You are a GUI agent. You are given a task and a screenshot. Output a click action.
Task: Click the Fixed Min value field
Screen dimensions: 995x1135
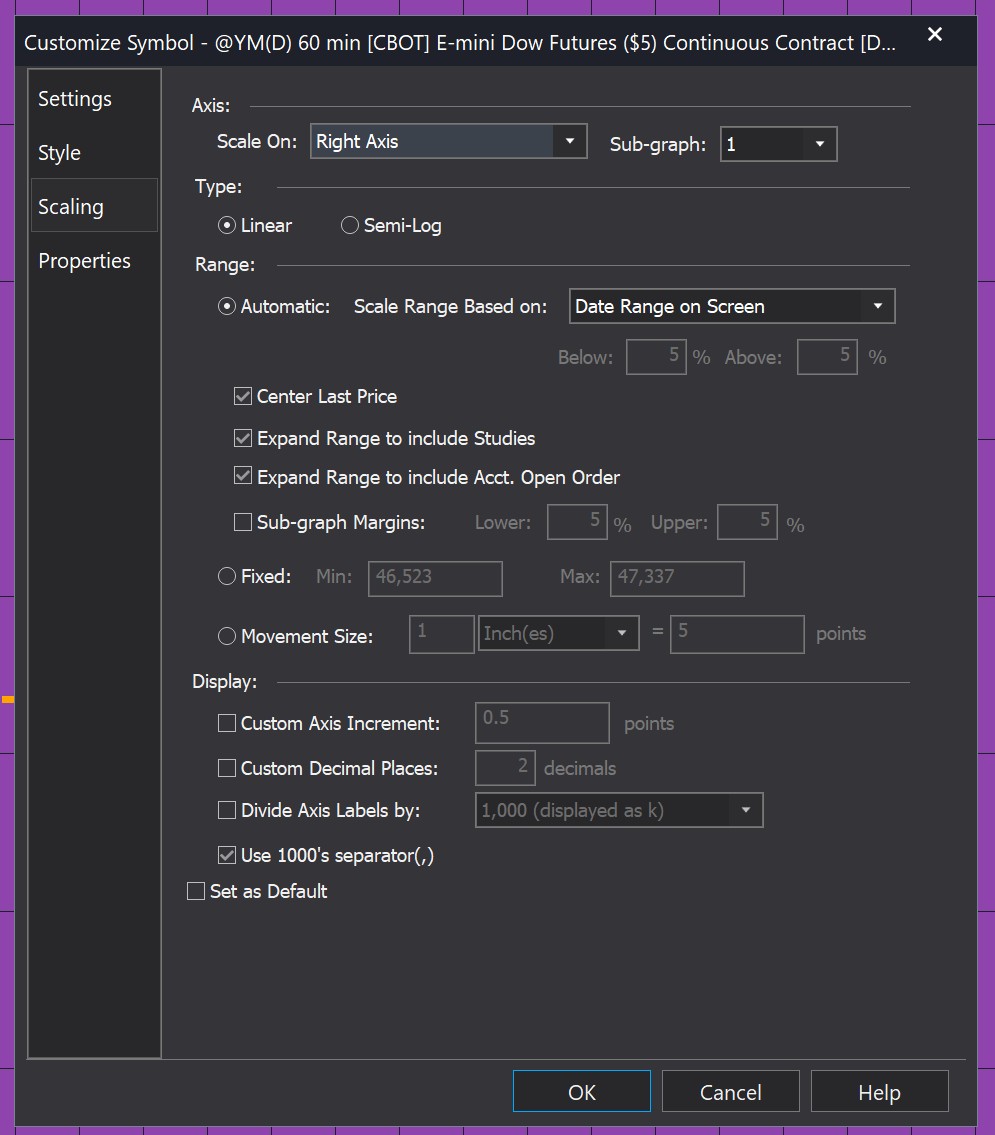tap(434, 578)
